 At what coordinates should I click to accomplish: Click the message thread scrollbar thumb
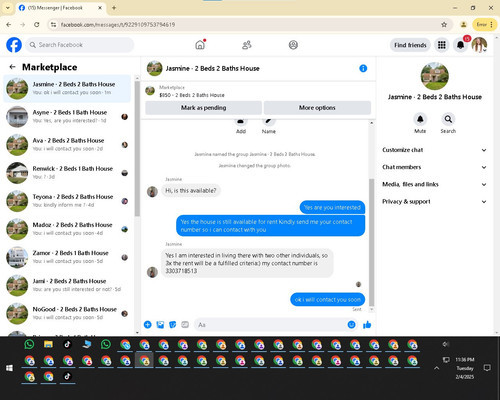click(372, 242)
